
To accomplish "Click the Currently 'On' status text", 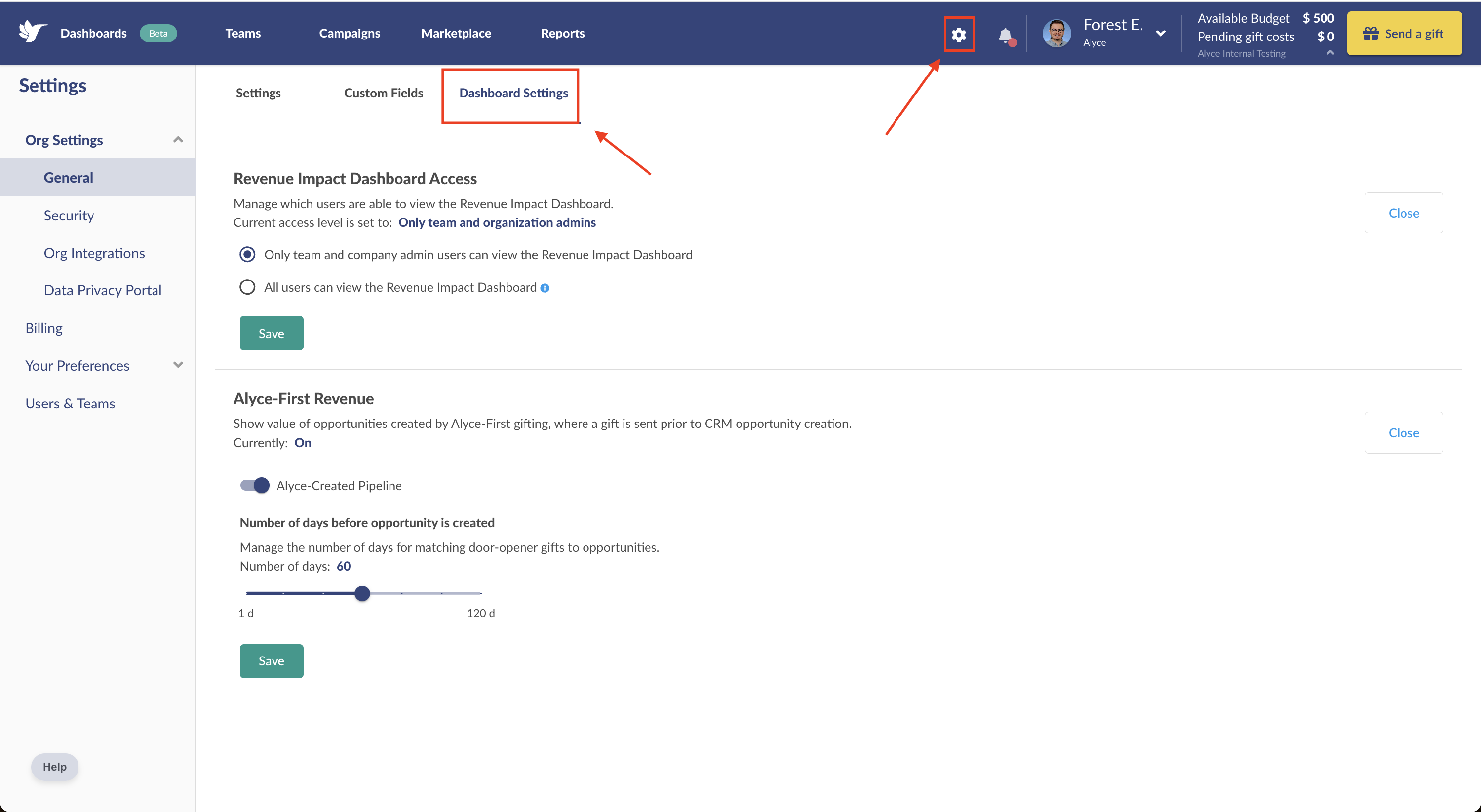I will point(303,442).
